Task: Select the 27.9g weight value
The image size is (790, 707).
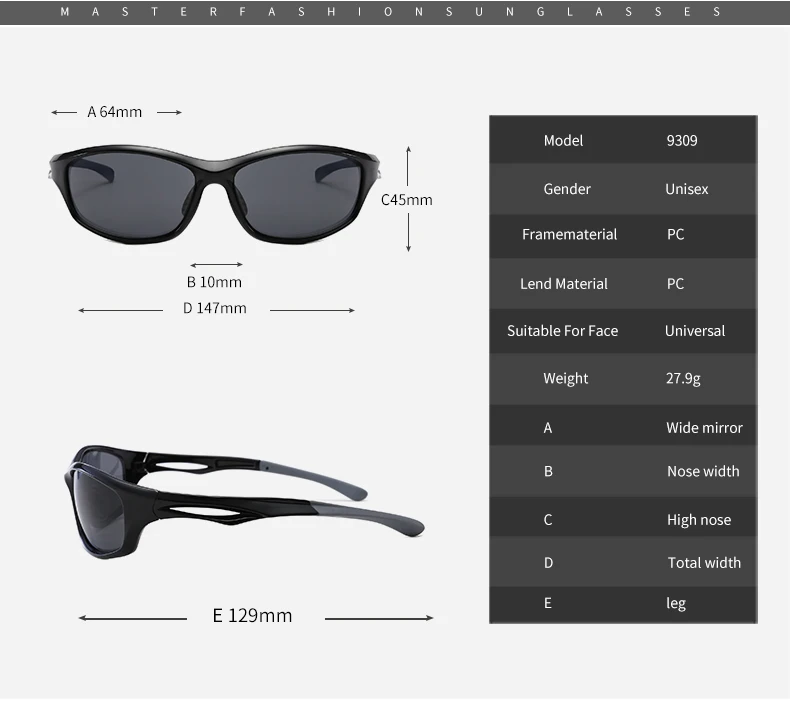Action: (683, 378)
